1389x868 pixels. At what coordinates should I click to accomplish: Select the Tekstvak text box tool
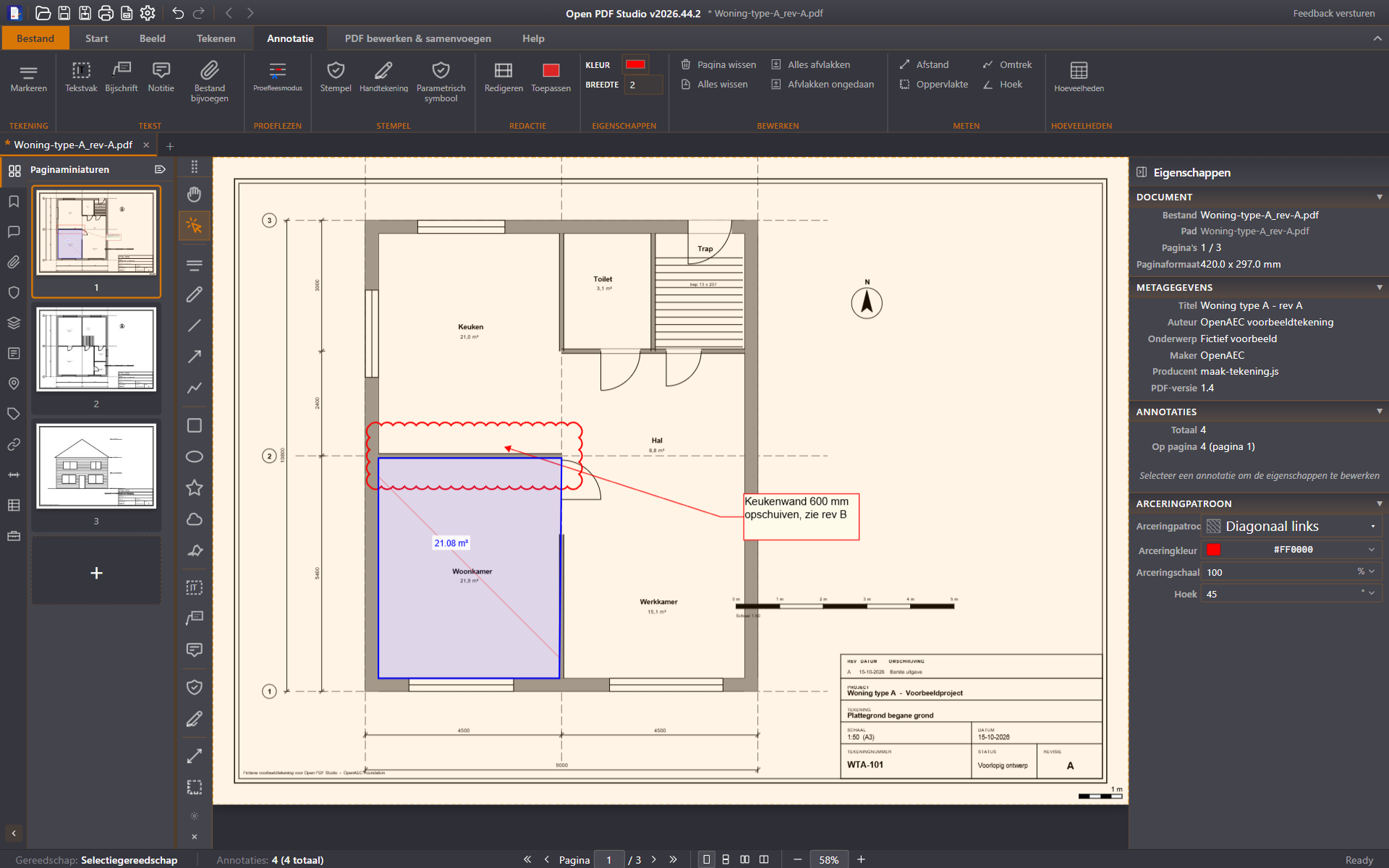click(81, 77)
